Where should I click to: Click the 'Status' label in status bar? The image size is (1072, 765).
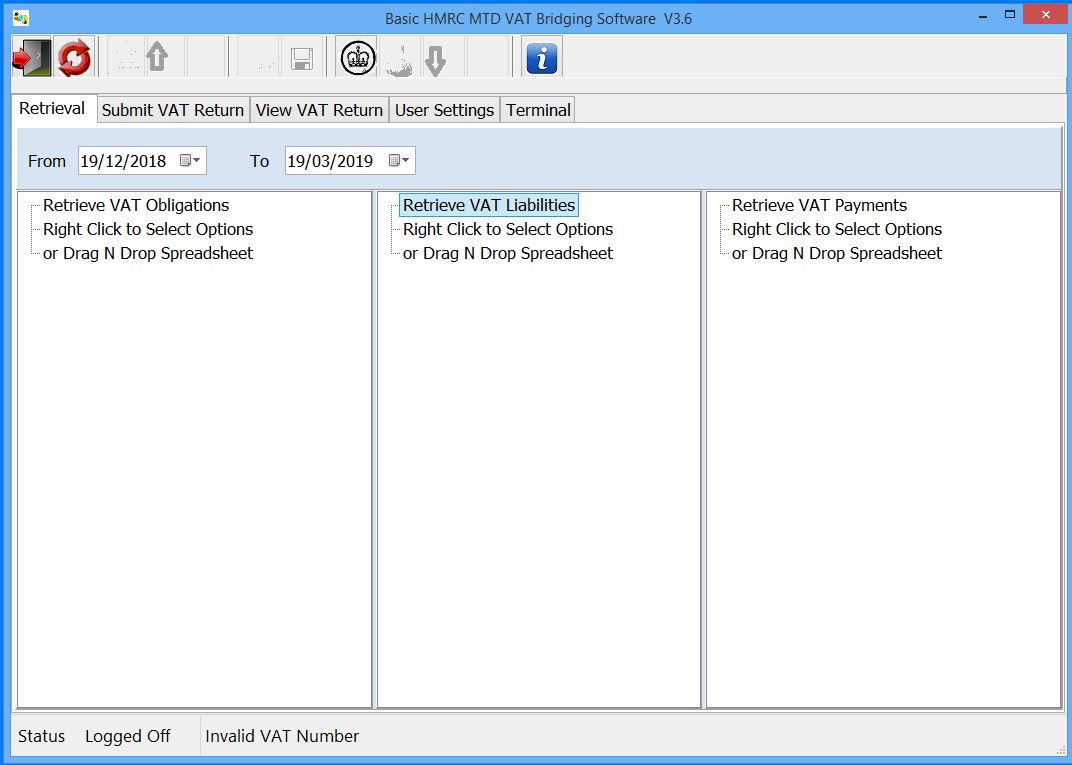coord(42,736)
